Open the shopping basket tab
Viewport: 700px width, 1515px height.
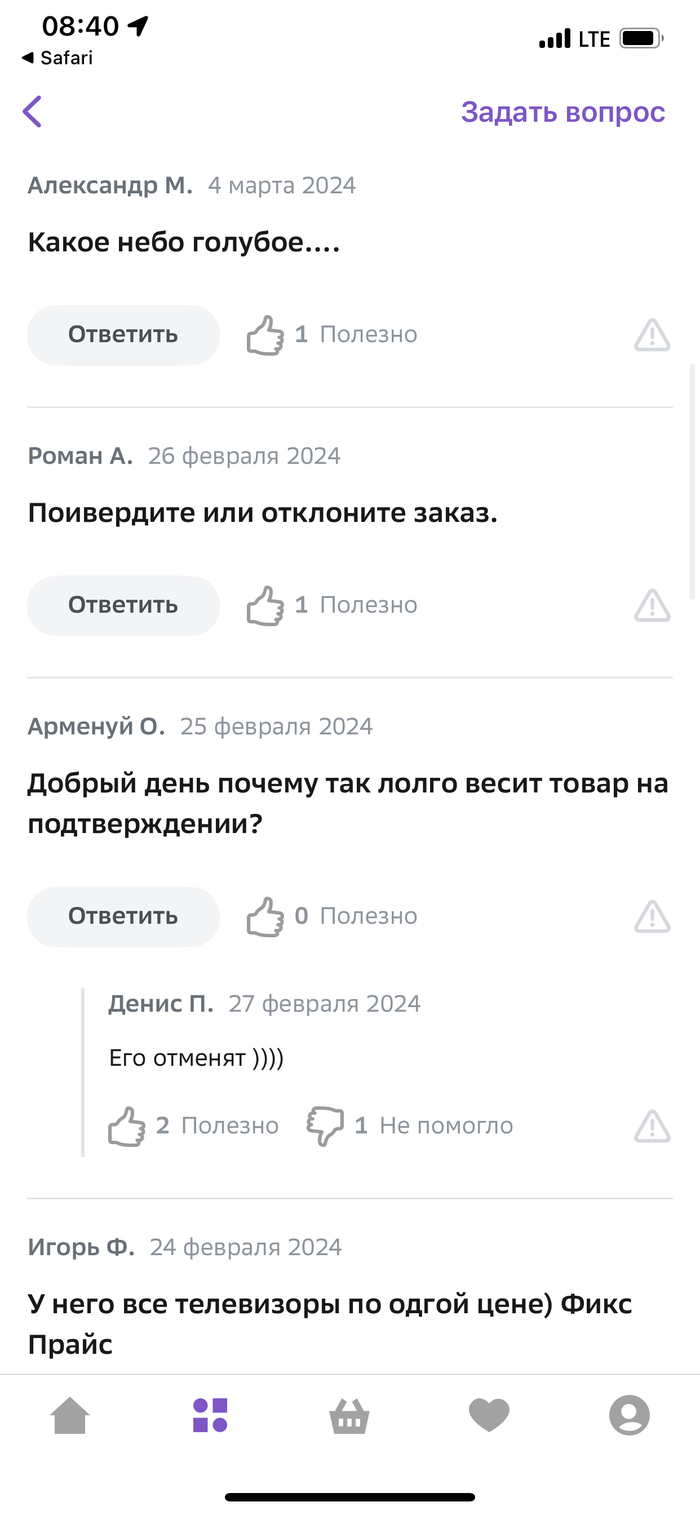point(350,1416)
